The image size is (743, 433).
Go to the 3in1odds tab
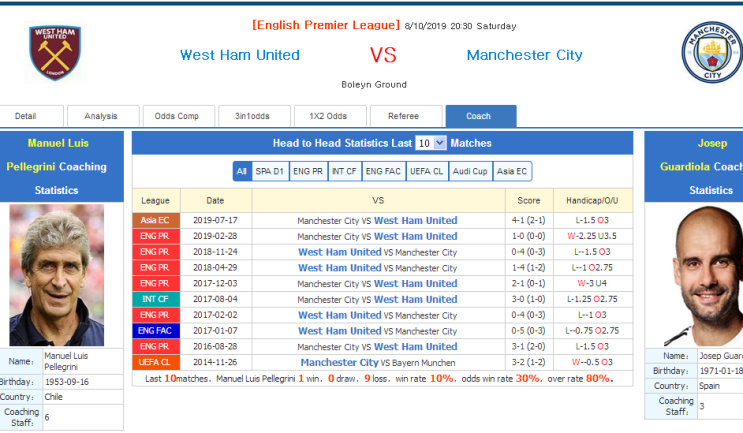click(x=254, y=116)
